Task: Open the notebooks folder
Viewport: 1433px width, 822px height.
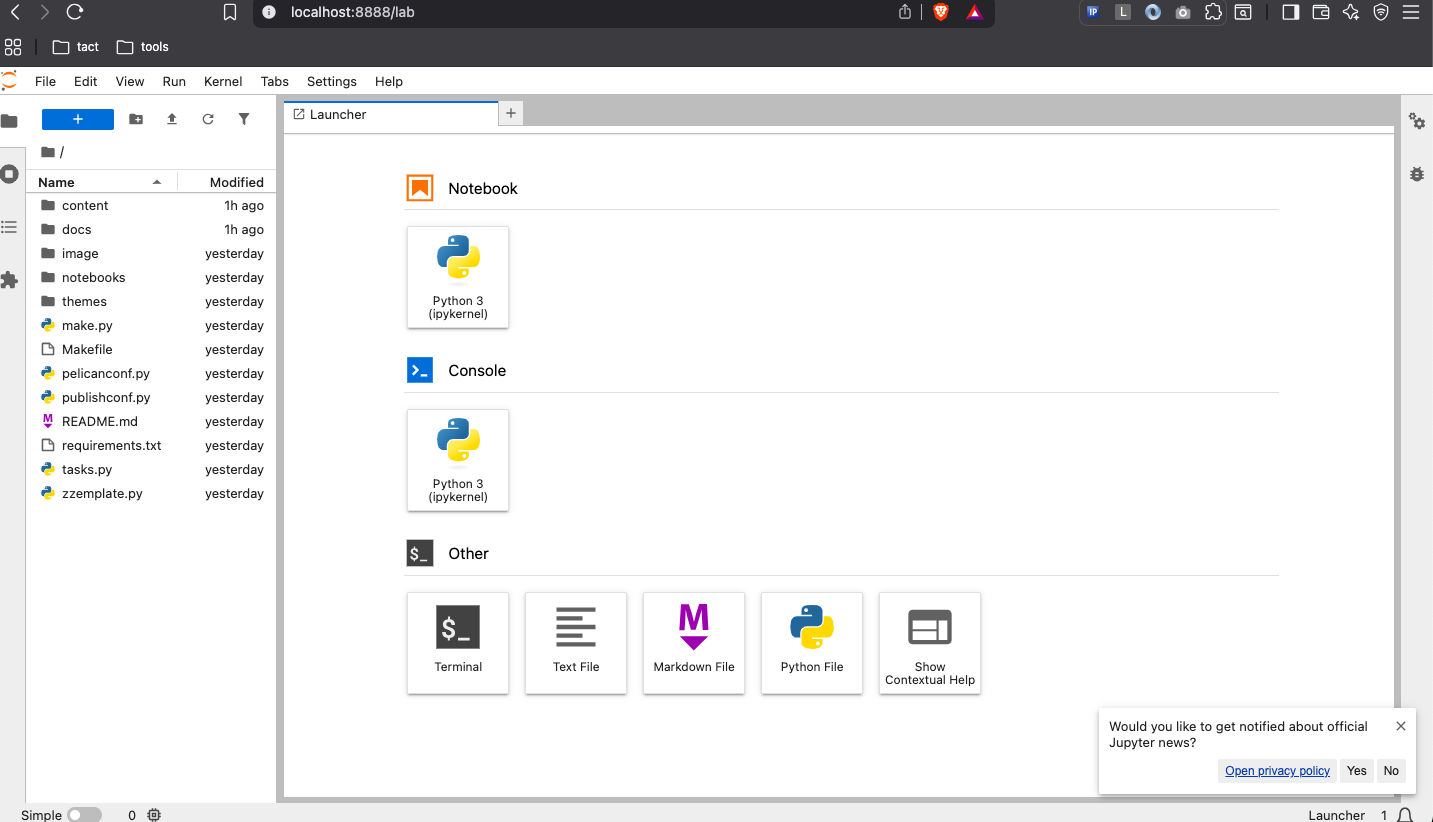Action: [93, 278]
